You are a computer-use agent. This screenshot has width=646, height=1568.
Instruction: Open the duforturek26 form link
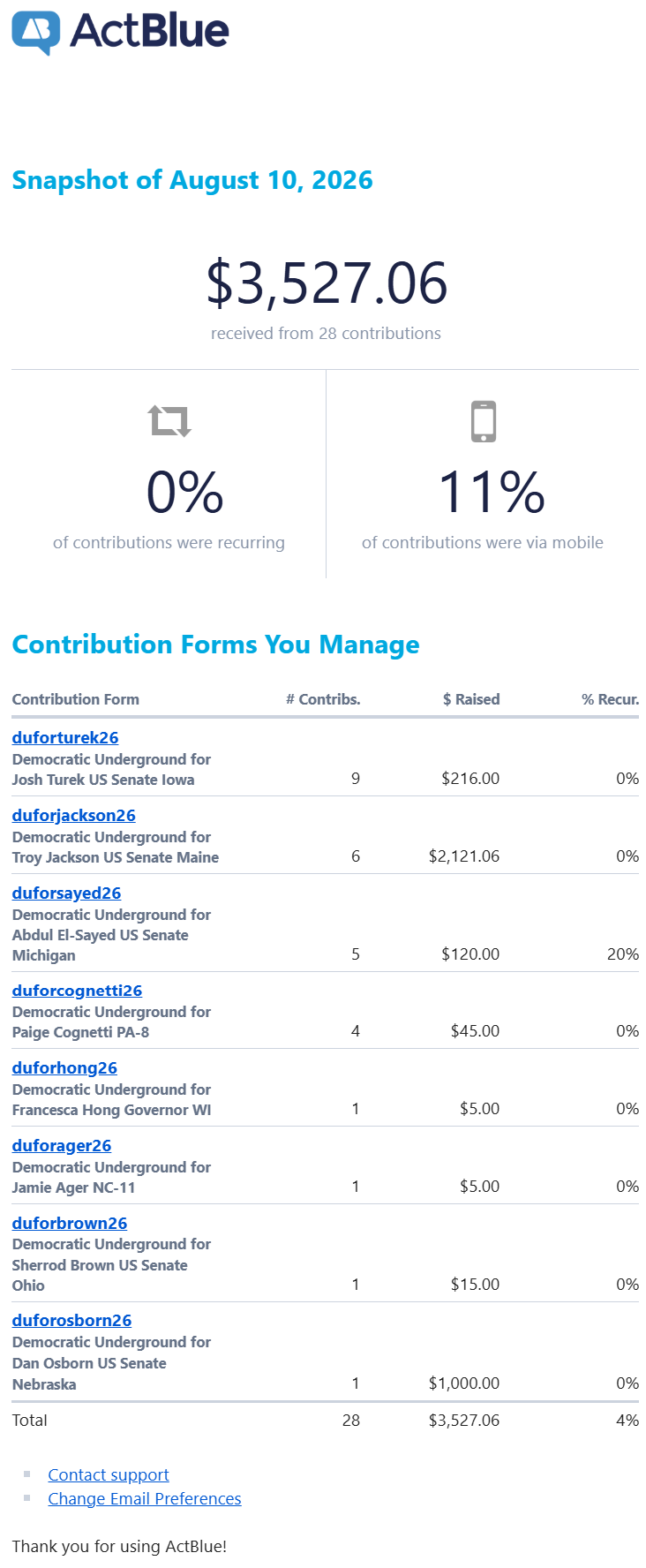click(x=65, y=737)
